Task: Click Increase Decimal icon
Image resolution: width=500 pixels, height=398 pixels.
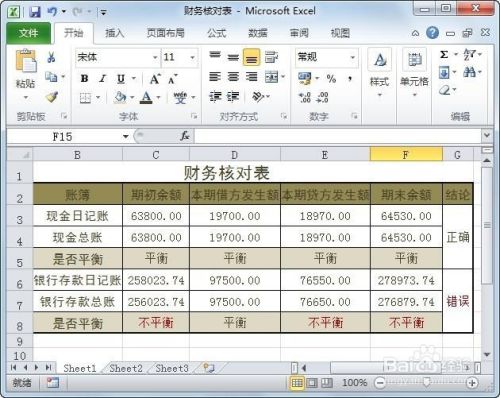Action: [305, 97]
